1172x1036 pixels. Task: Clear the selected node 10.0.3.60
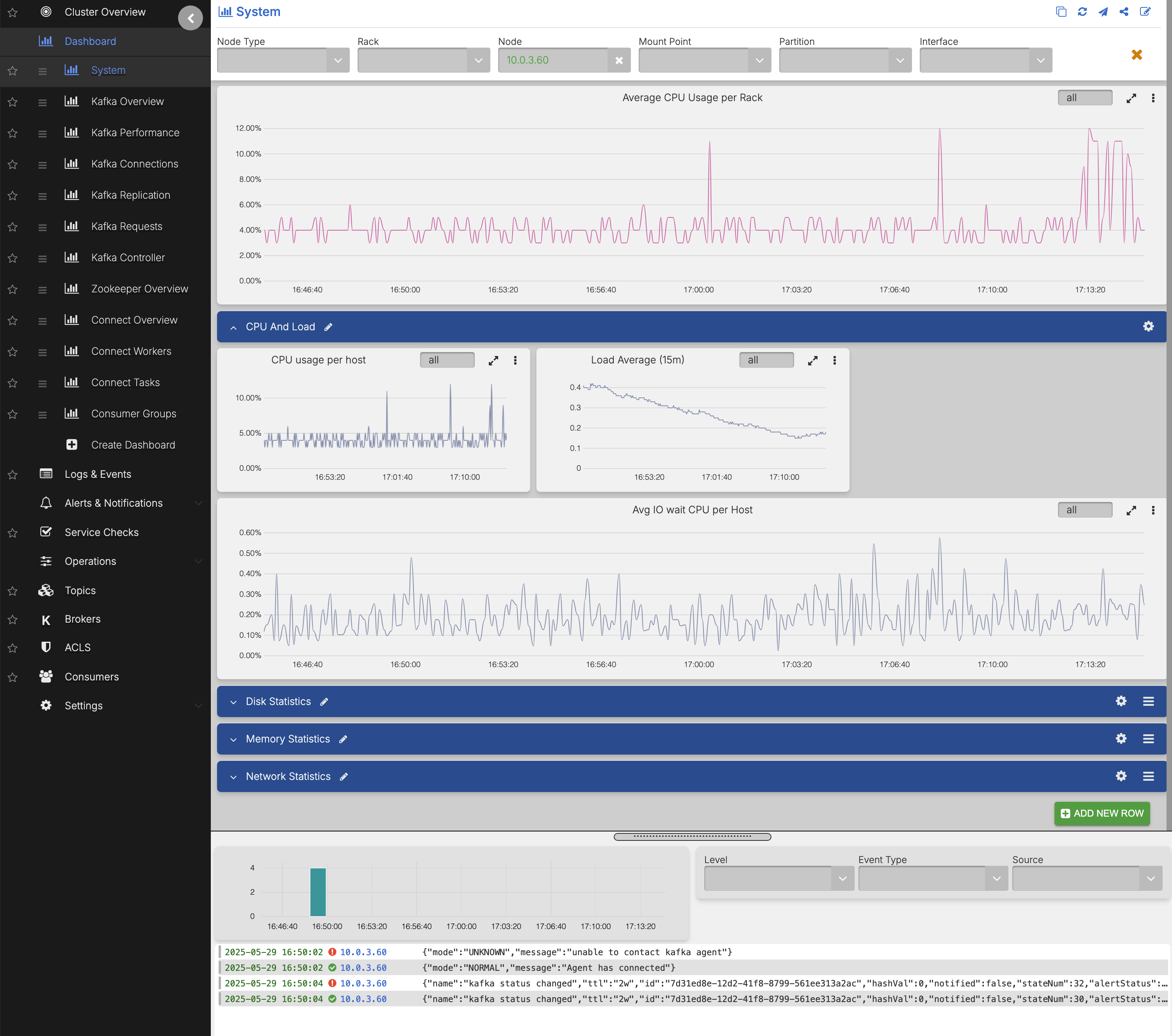coord(619,60)
